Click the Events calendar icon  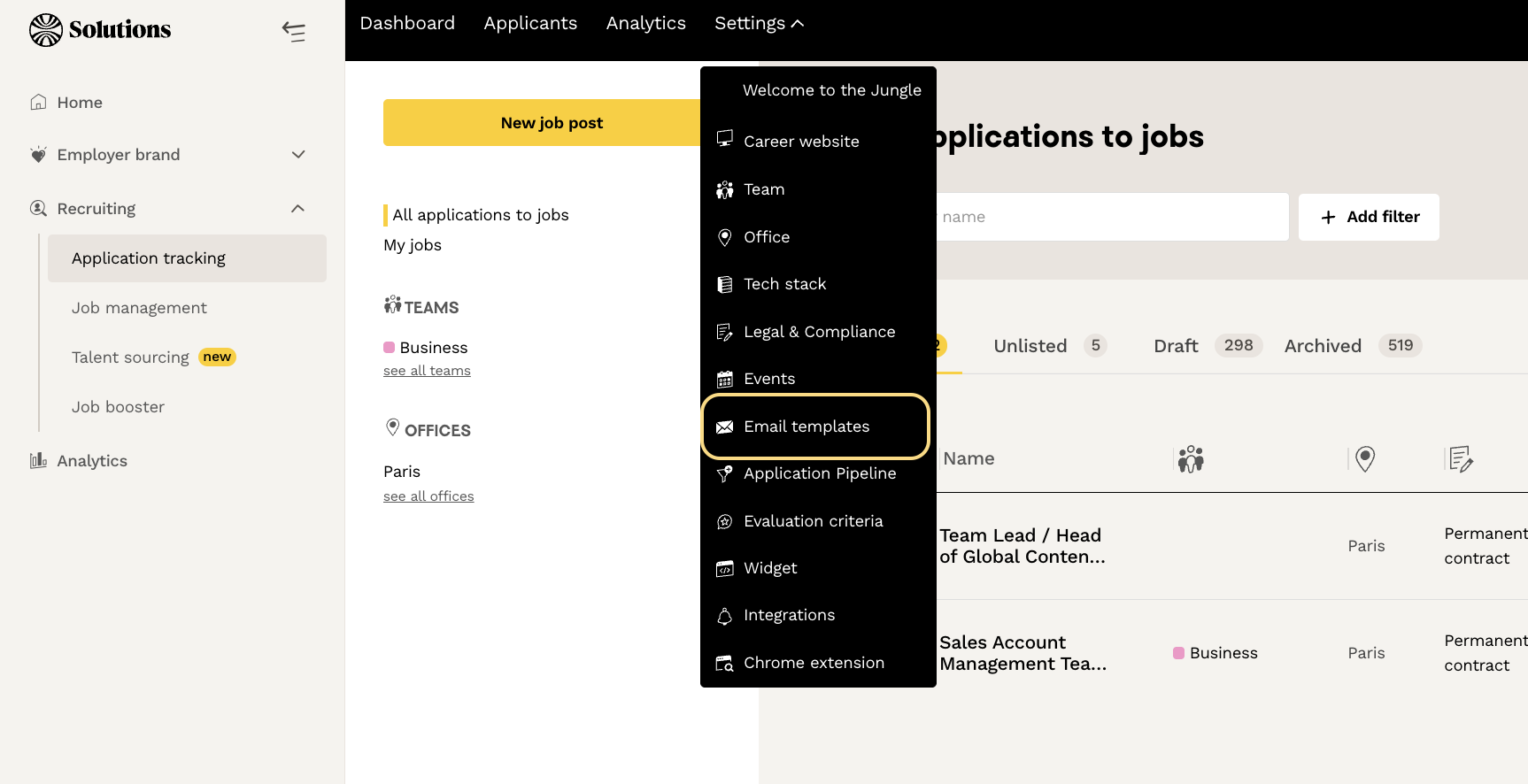point(724,380)
